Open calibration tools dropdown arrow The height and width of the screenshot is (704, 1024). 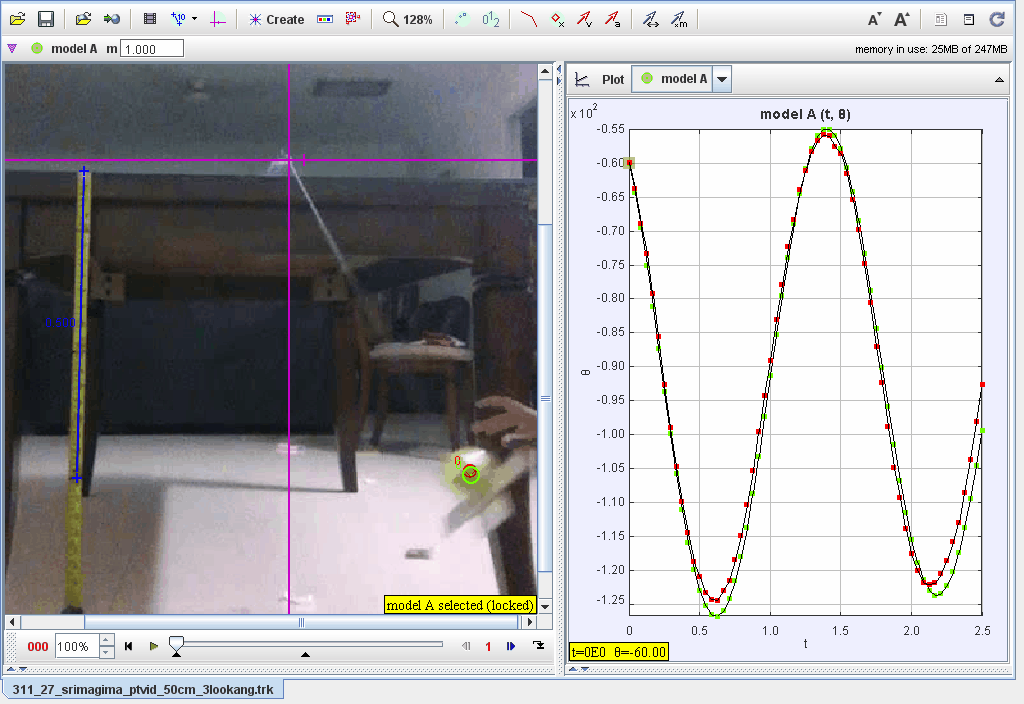195,19
